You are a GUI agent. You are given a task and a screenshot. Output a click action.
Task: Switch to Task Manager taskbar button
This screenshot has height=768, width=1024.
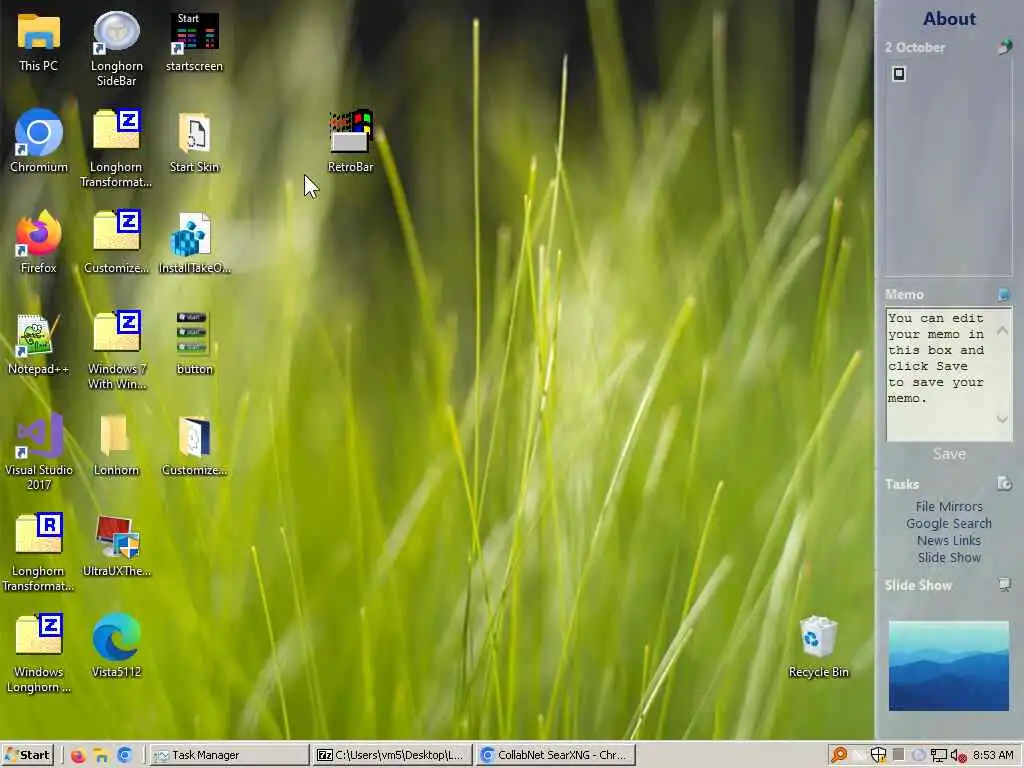tap(229, 755)
